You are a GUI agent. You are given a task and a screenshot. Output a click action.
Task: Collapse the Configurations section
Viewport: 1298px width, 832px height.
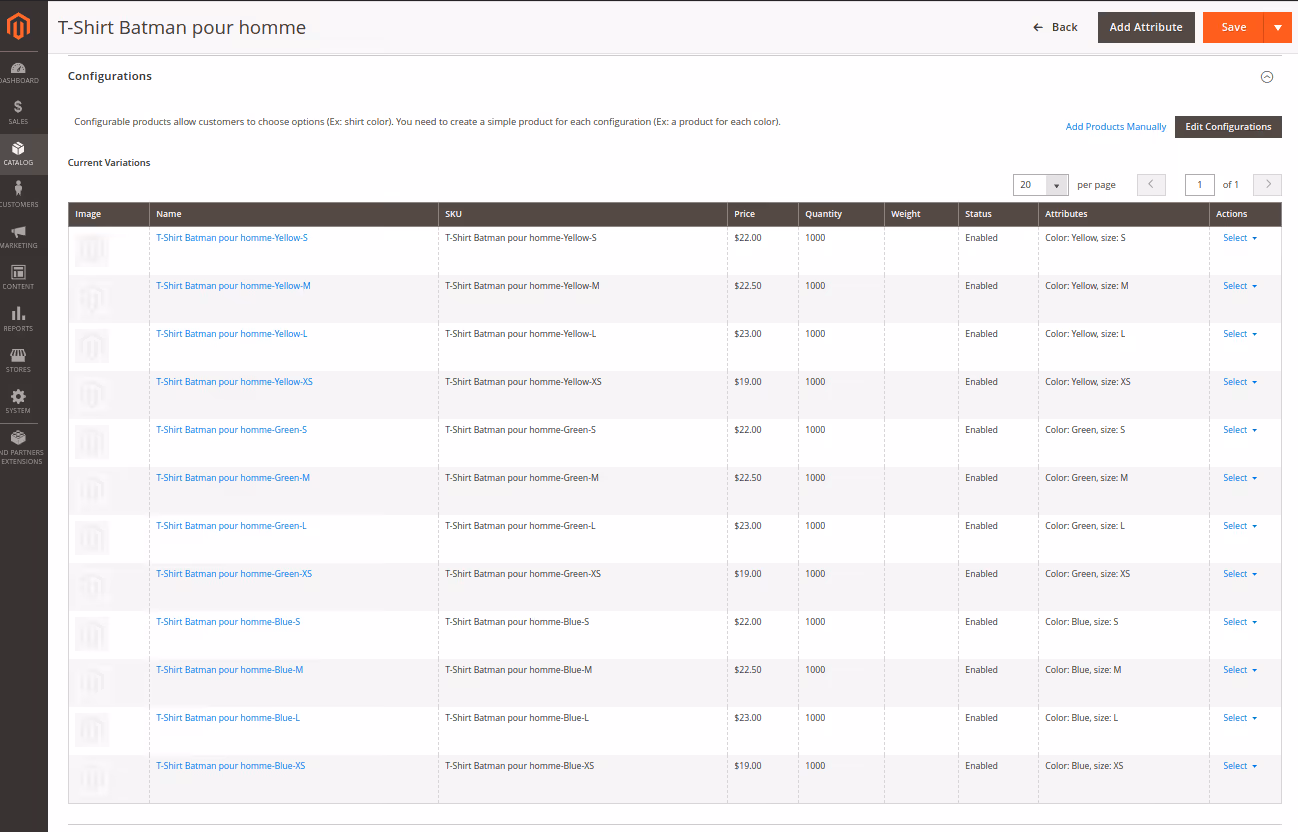[x=1267, y=76]
